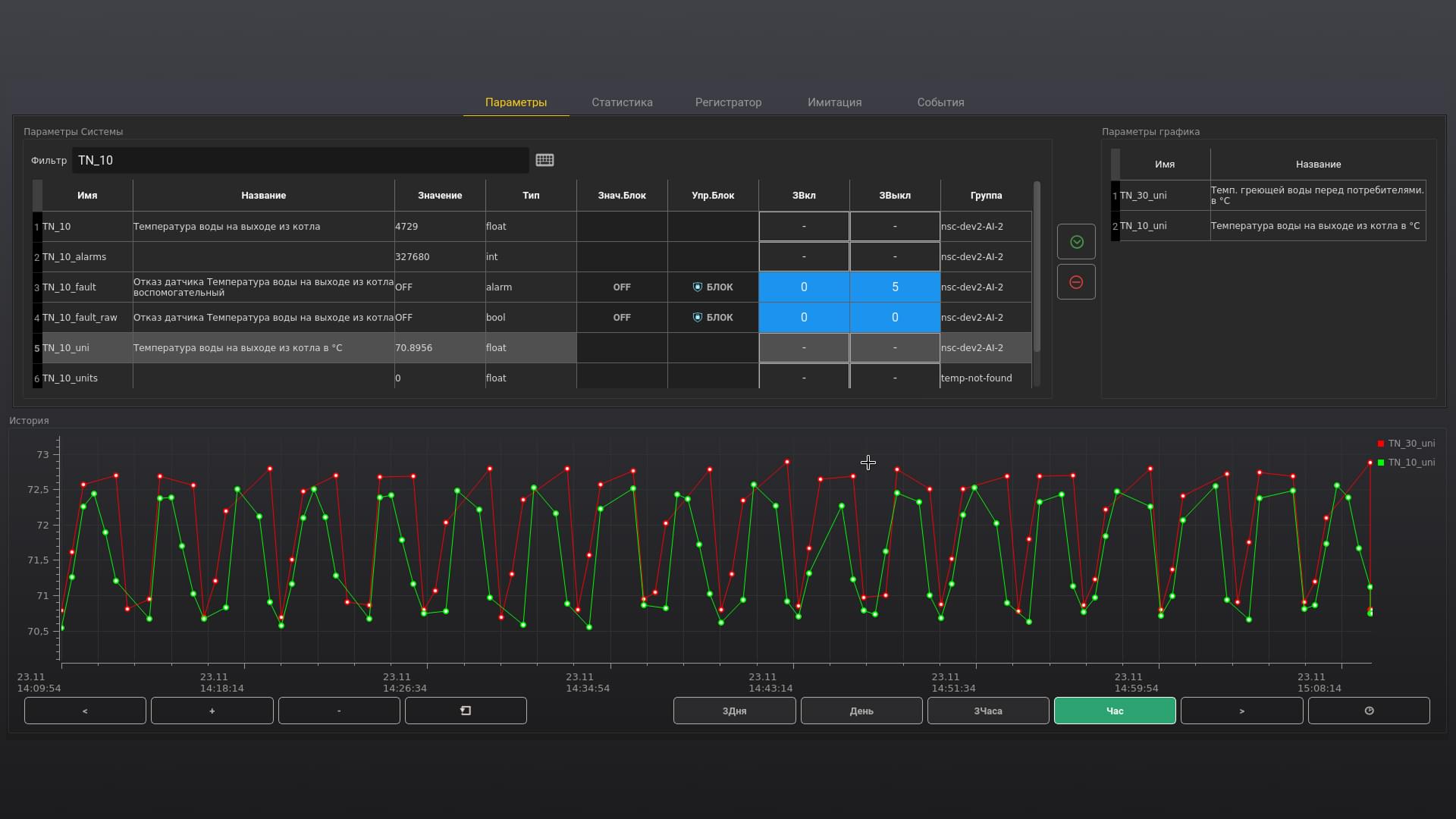The width and height of the screenshot is (1456, 819).
Task: Click the shield БЛОК icon in TN_10_fault_raw row
Action: click(698, 318)
